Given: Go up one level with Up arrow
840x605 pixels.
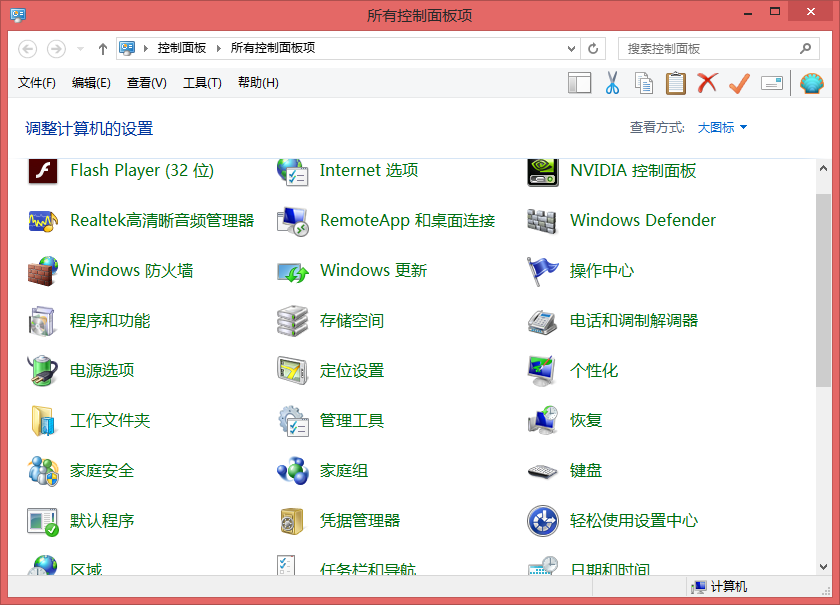Looking at the screenshot, I should pyautogui.click(x=102, y=49).
